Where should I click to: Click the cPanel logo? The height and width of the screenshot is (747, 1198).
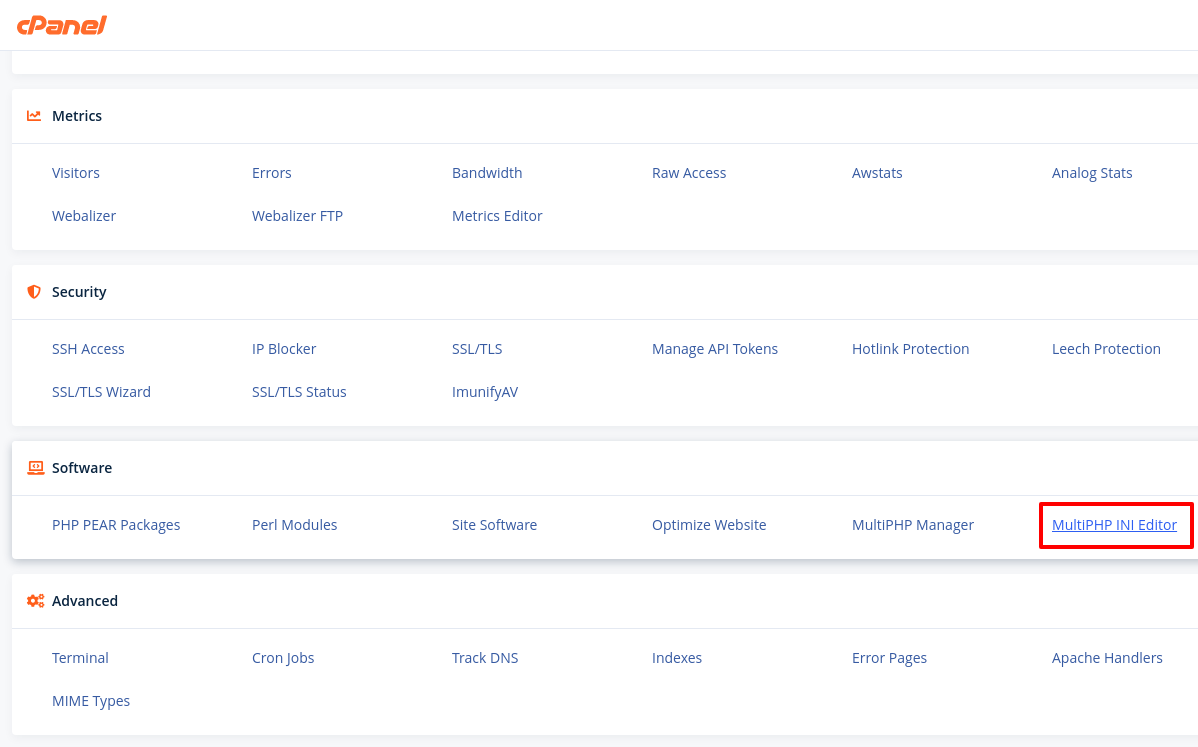[62, 25]
